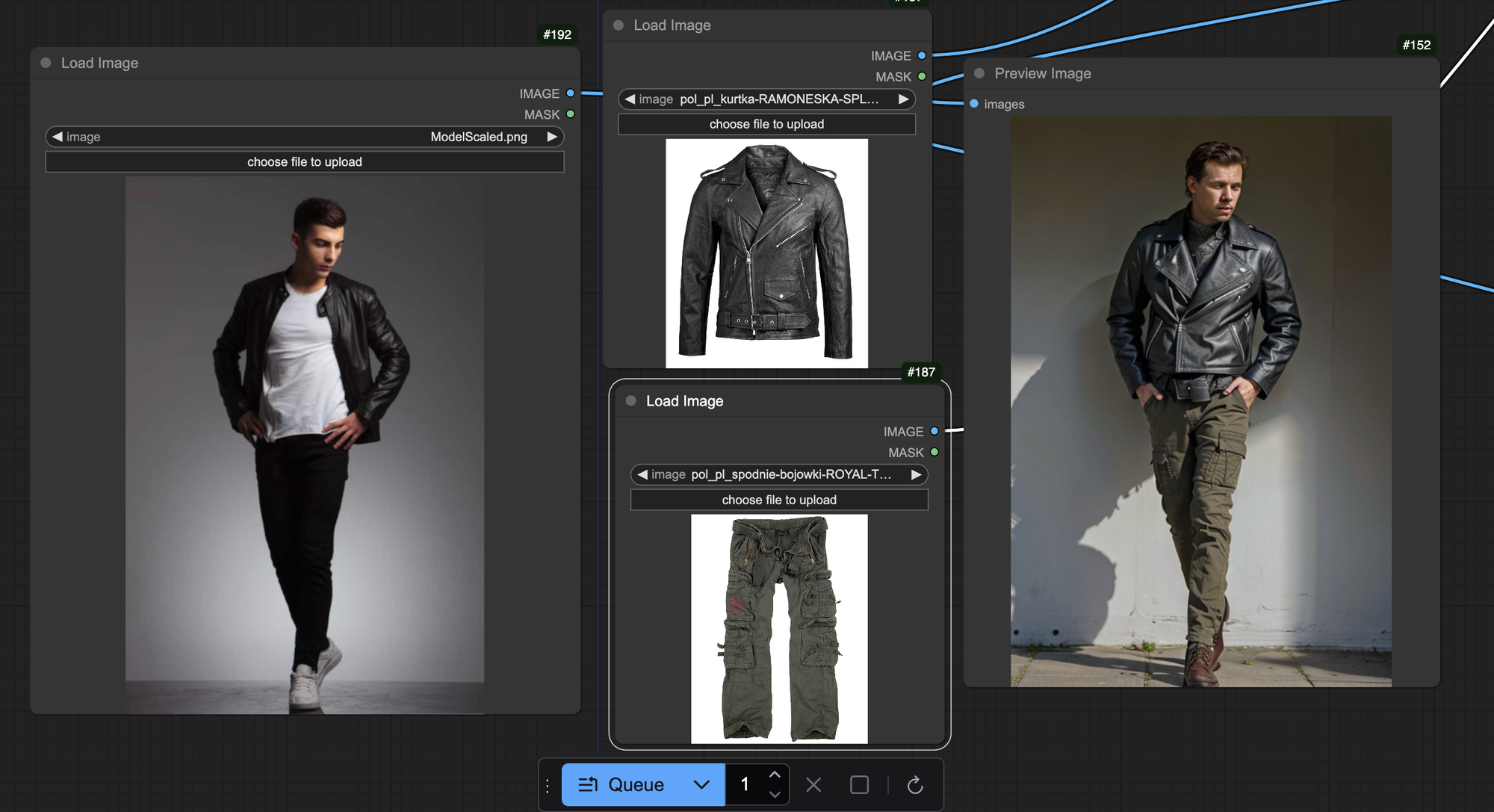
Task: Click the square stop icon in queue bar
Action: [859, 785]
